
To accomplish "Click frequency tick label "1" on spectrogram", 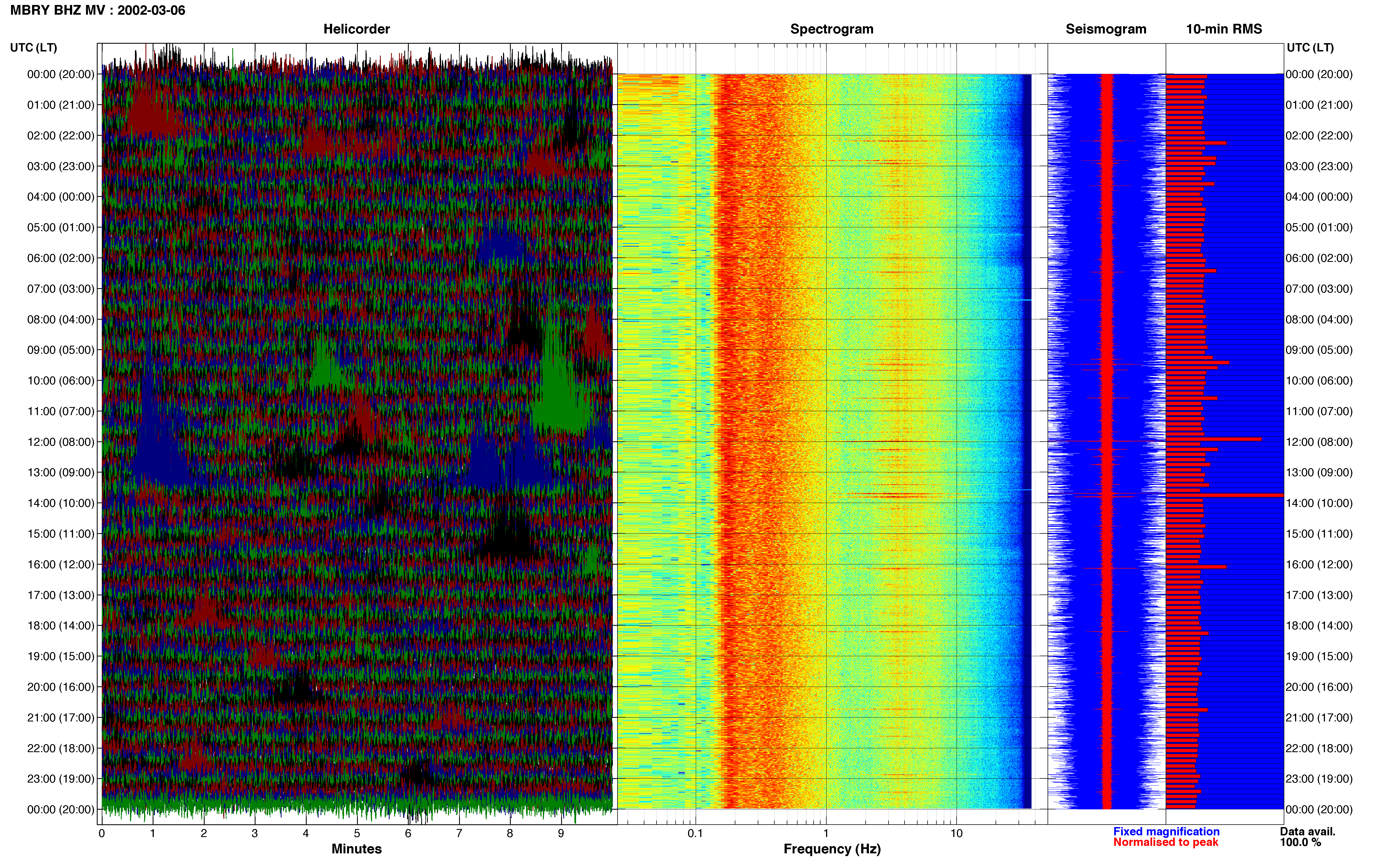I will pyautogui.click(x=826, y=833).
